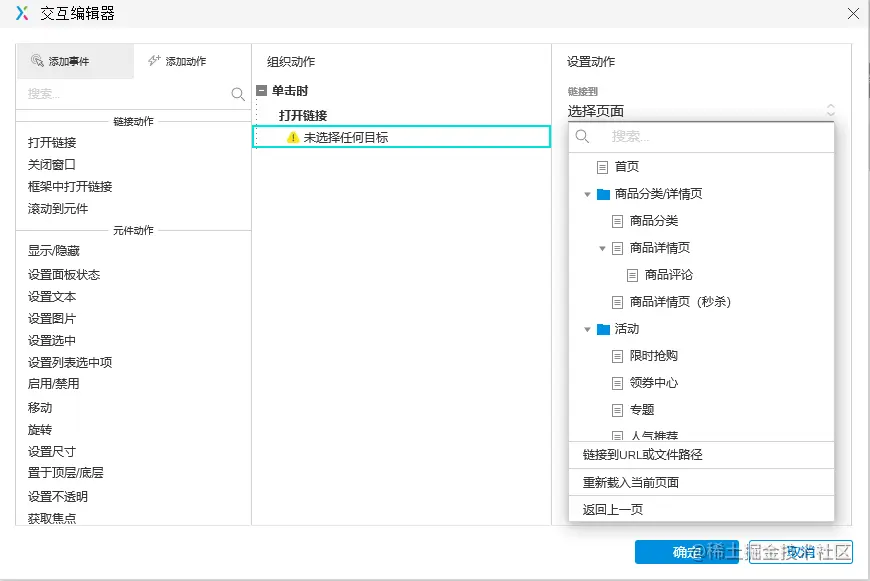870x581 pixels.
Task: Click the magnifier icon in page dropdown
Action: (582, 136)
